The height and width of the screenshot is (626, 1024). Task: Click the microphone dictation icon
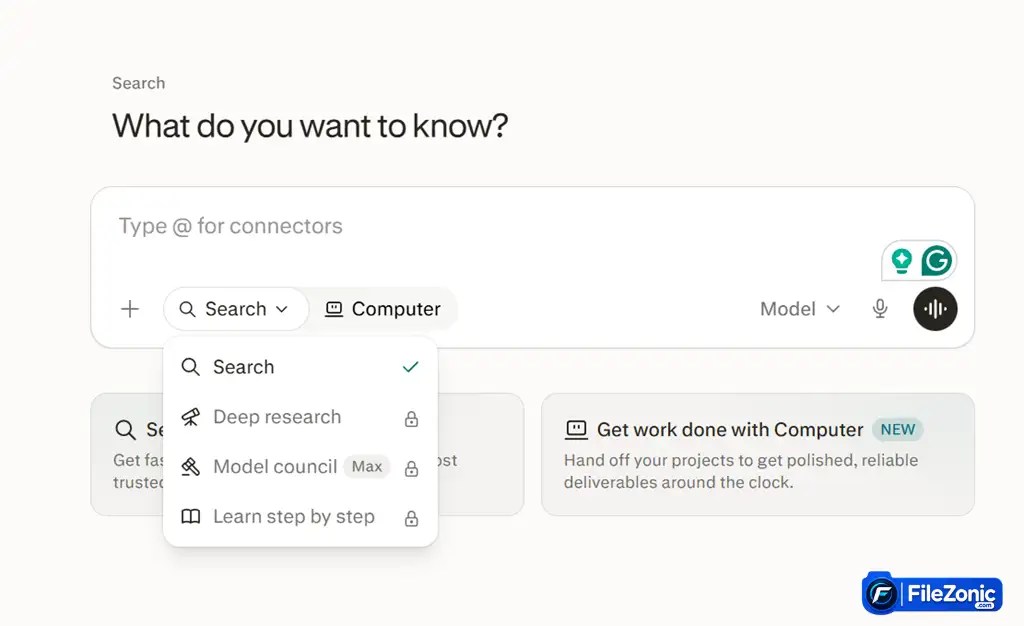(x=880, y=309)
